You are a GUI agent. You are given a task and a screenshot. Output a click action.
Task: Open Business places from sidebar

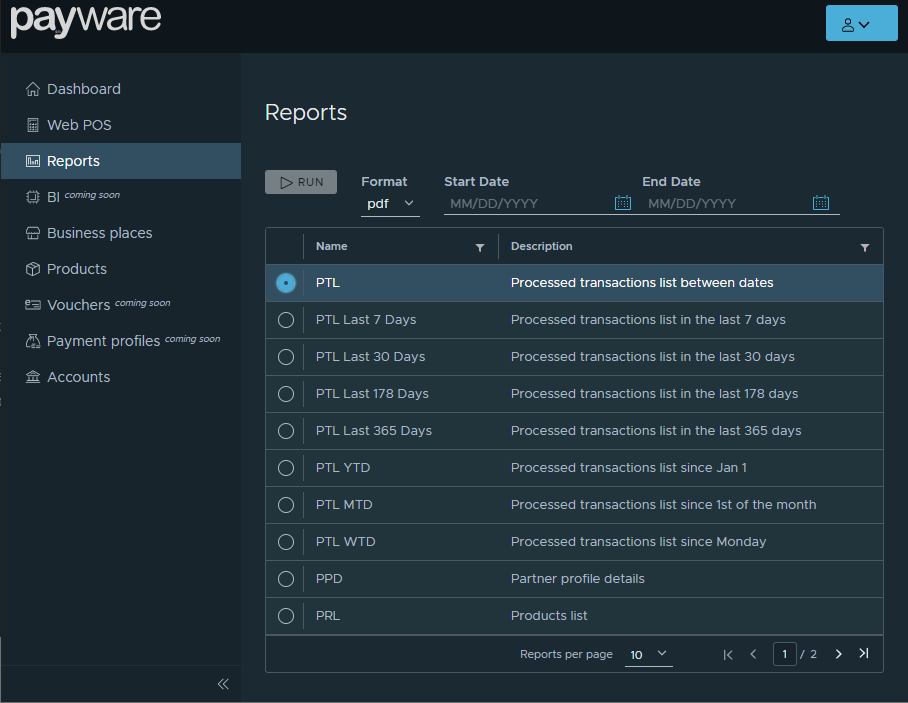click(x=99, y=233)
